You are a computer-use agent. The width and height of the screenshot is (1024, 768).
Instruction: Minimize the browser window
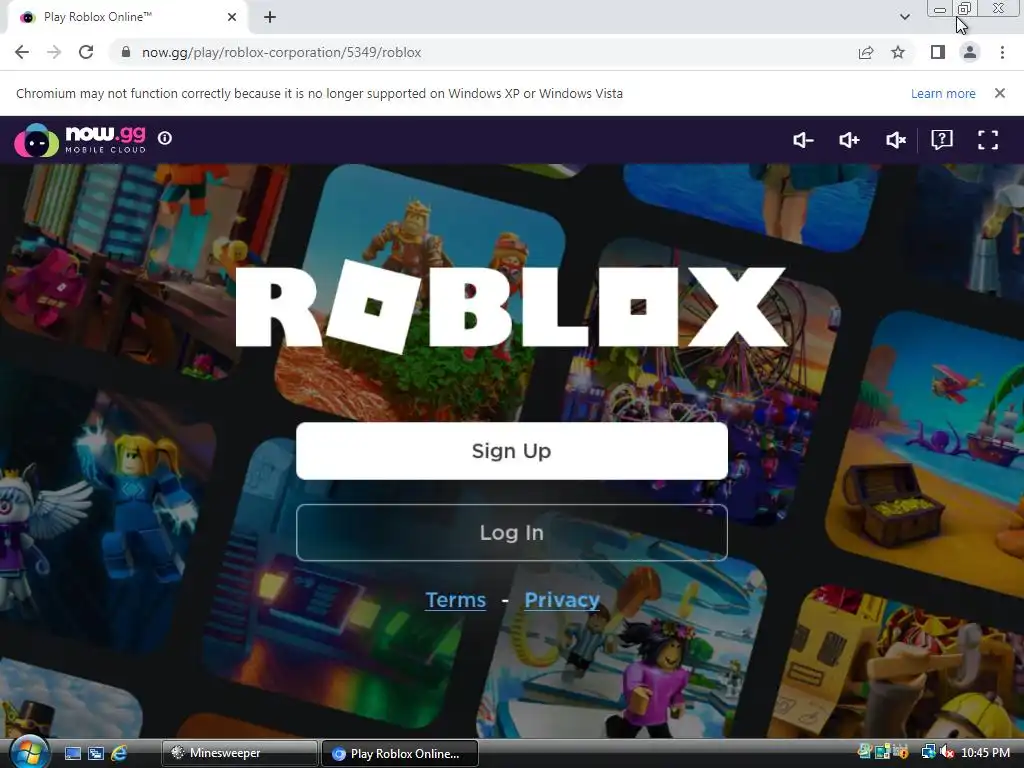[940, 8]
